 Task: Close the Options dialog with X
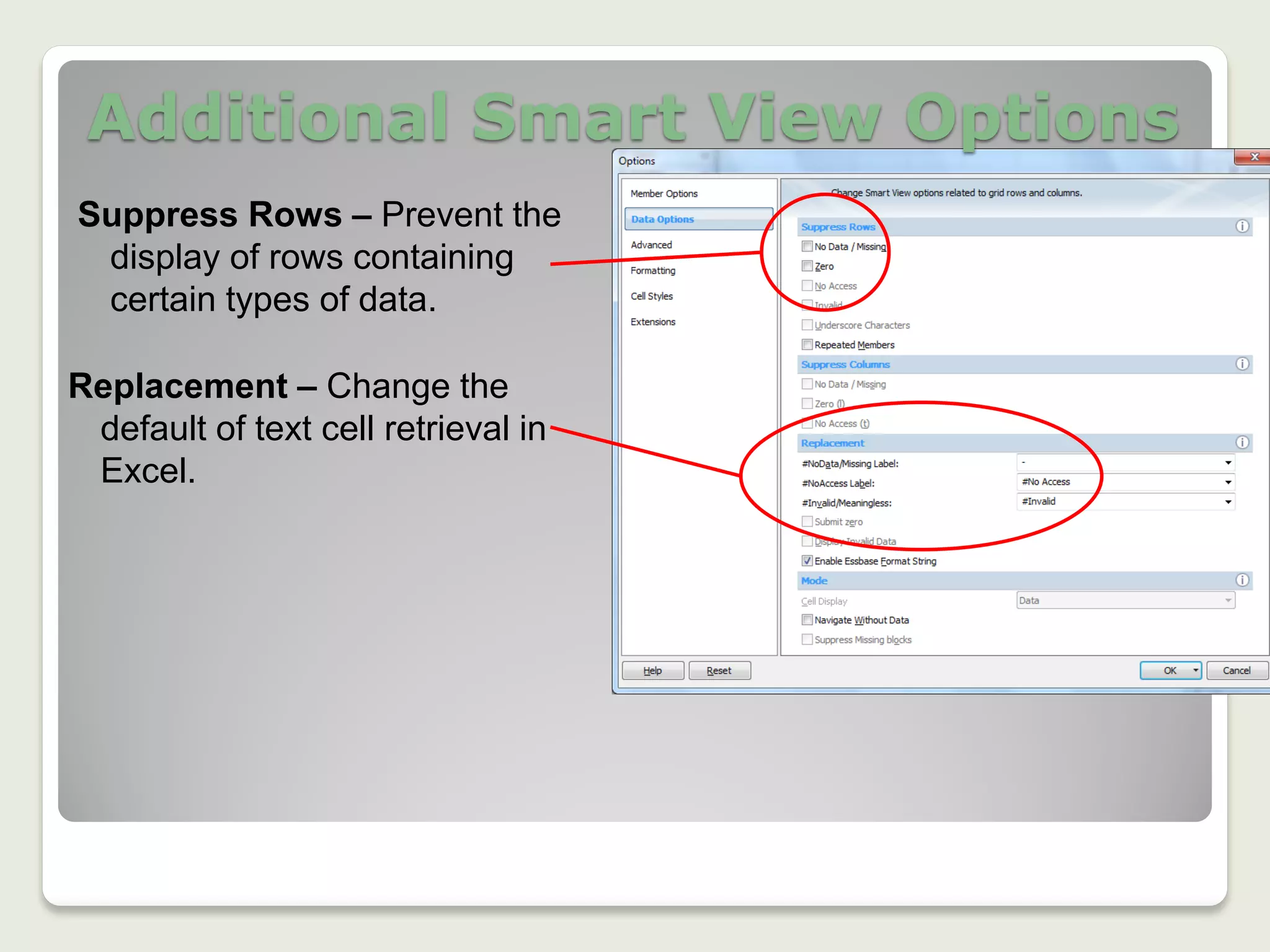click(x=1254, y=157)
